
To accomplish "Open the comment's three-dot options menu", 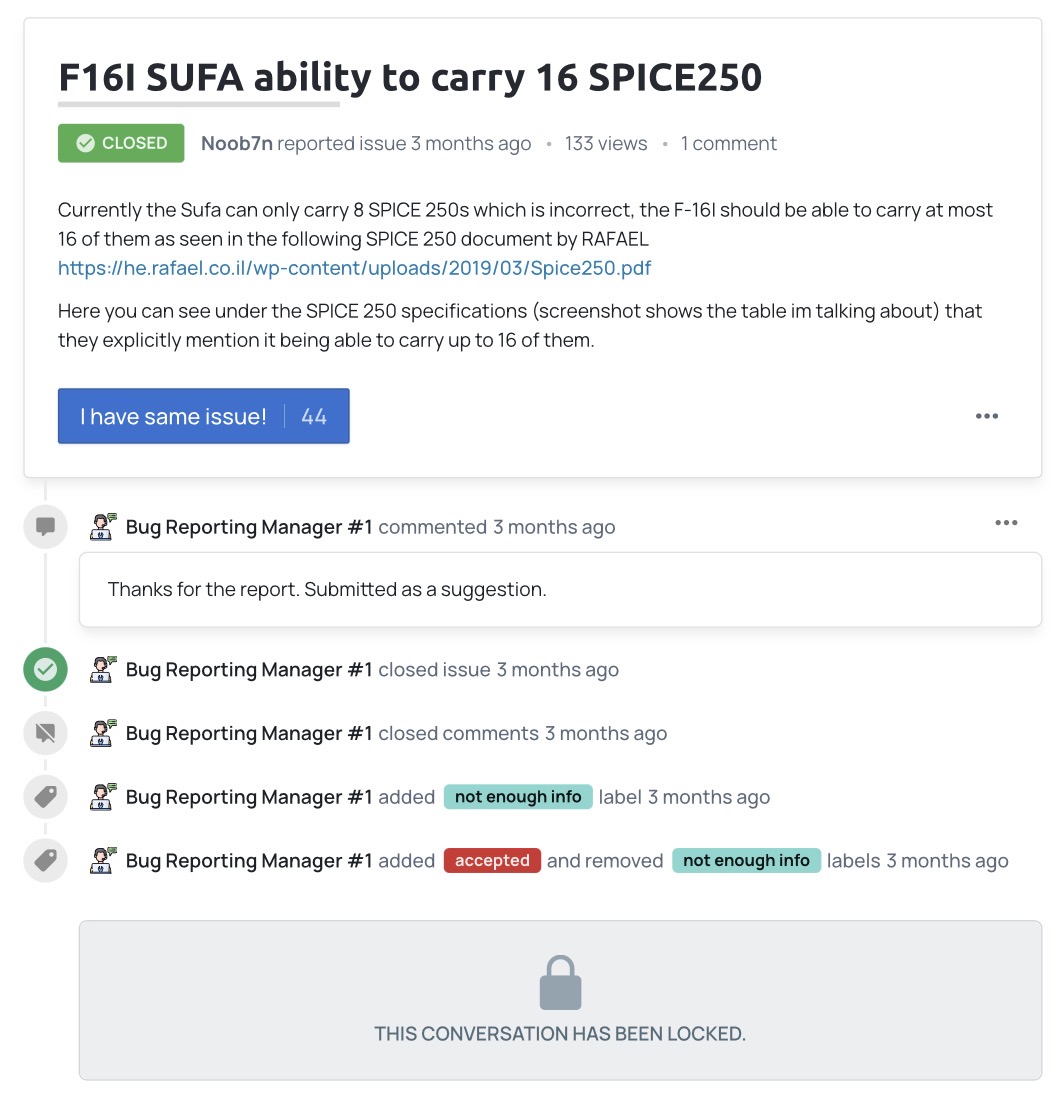I will 1006,523.
